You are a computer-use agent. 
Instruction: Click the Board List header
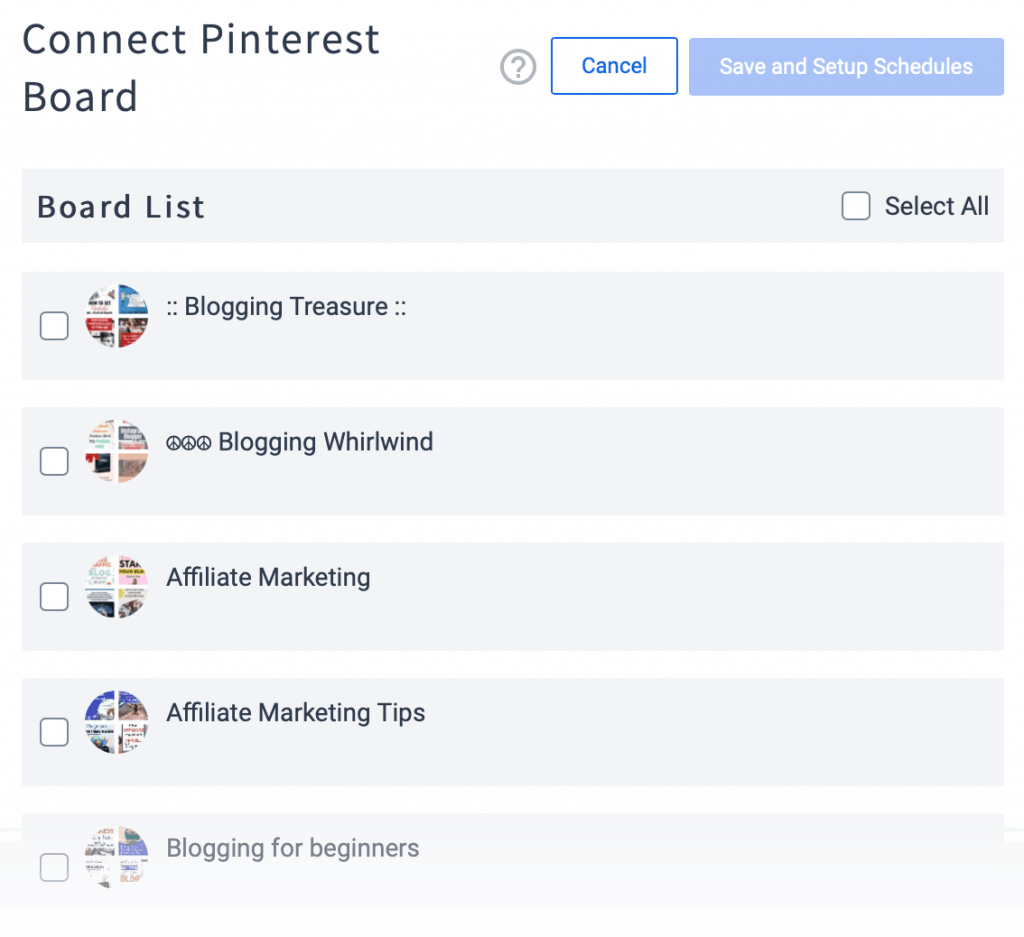tap(120, 206)
